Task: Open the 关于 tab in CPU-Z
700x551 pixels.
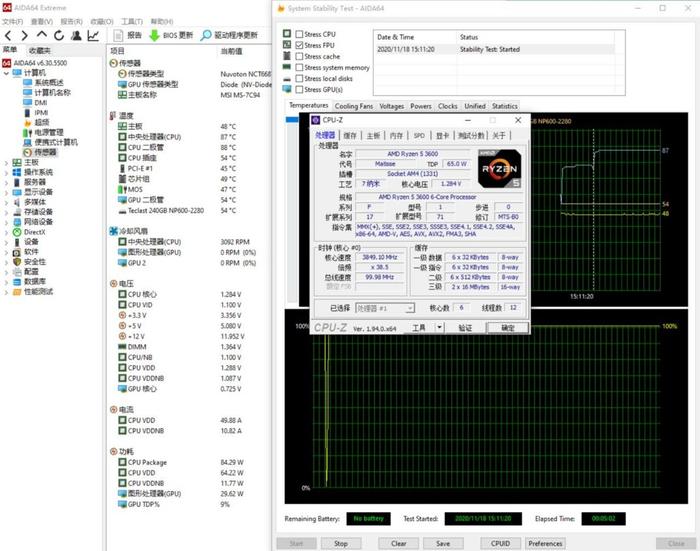Action: [x=499, y=135]
